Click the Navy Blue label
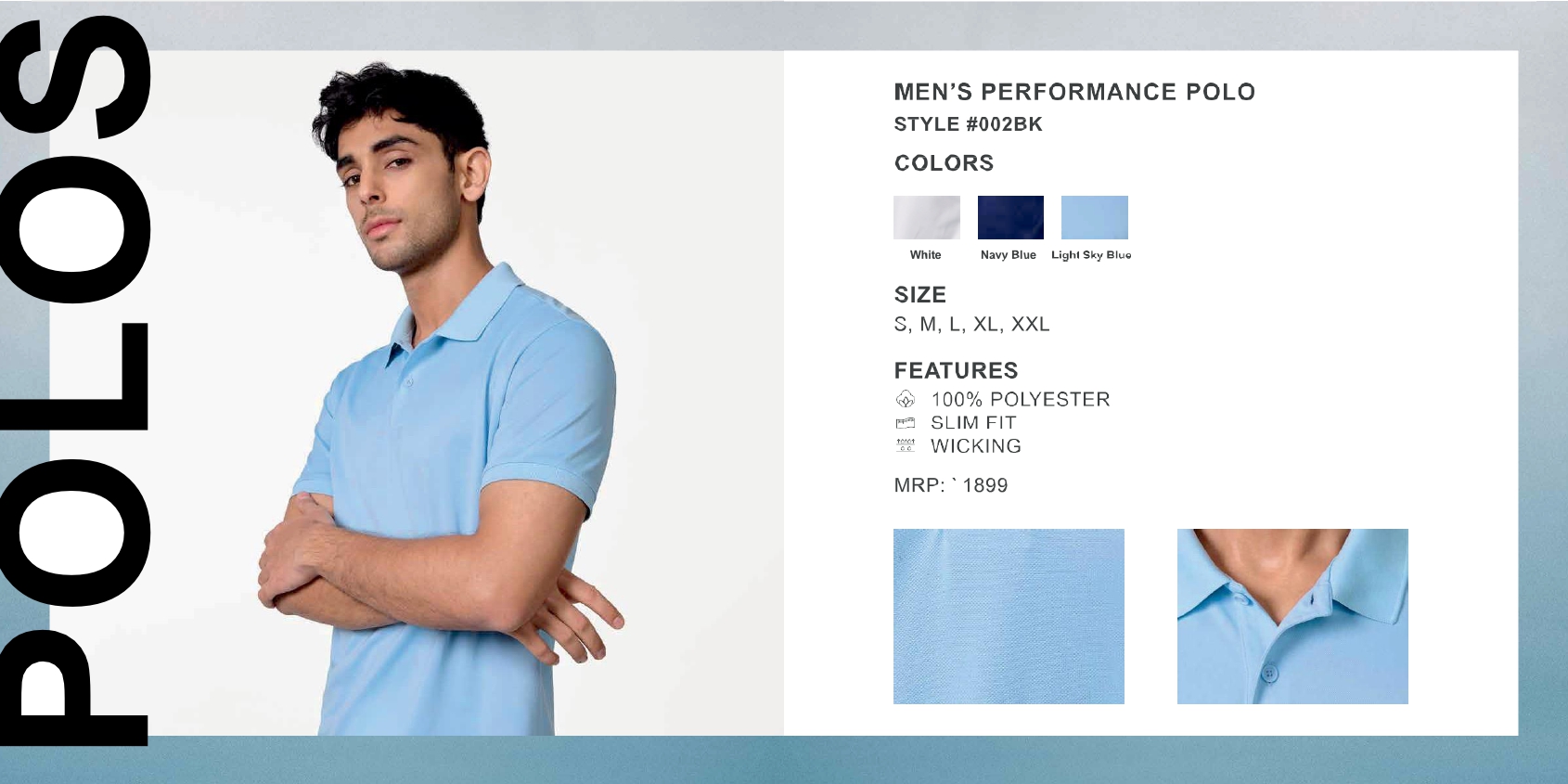This screenshot has height=784, width=1568. coord(1009,255)
